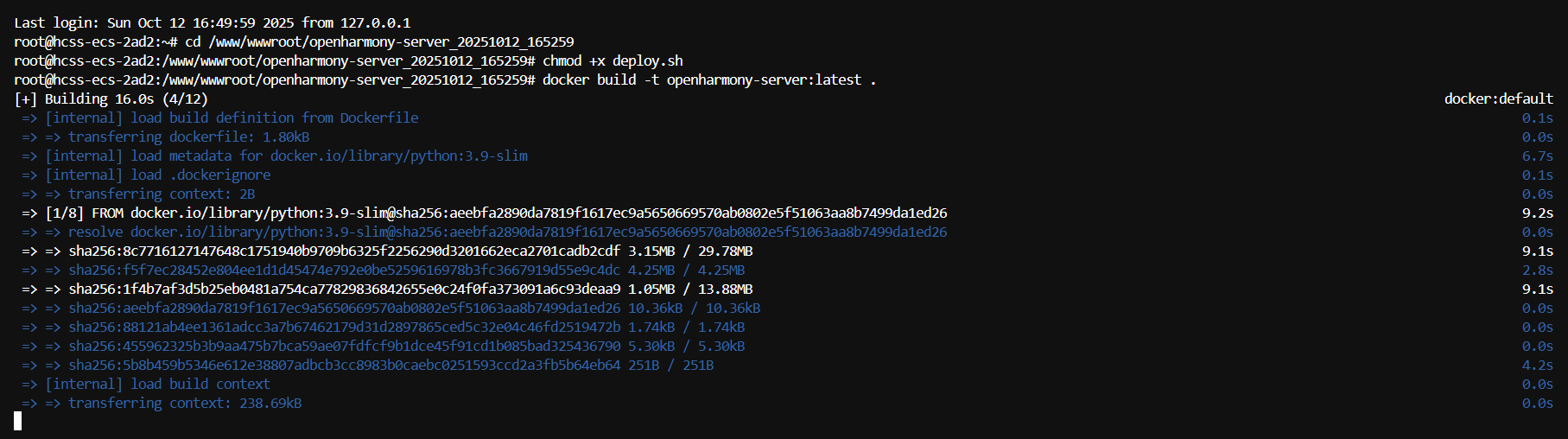Click the "chmod +x deploy.sh" command text
This screenshot has height=439, width=1568.
[613, 60]
